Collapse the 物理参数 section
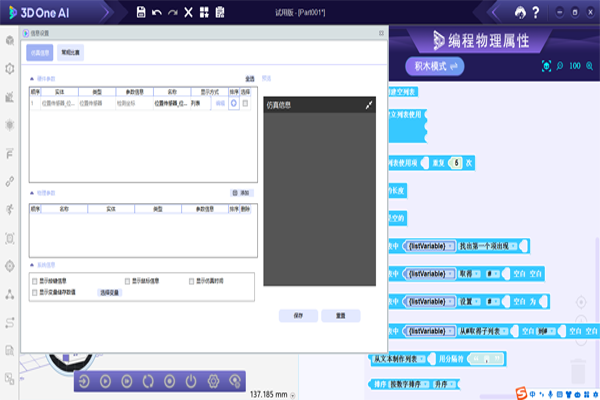The height and width of the screenshot is (400, 600). point(31,191)
